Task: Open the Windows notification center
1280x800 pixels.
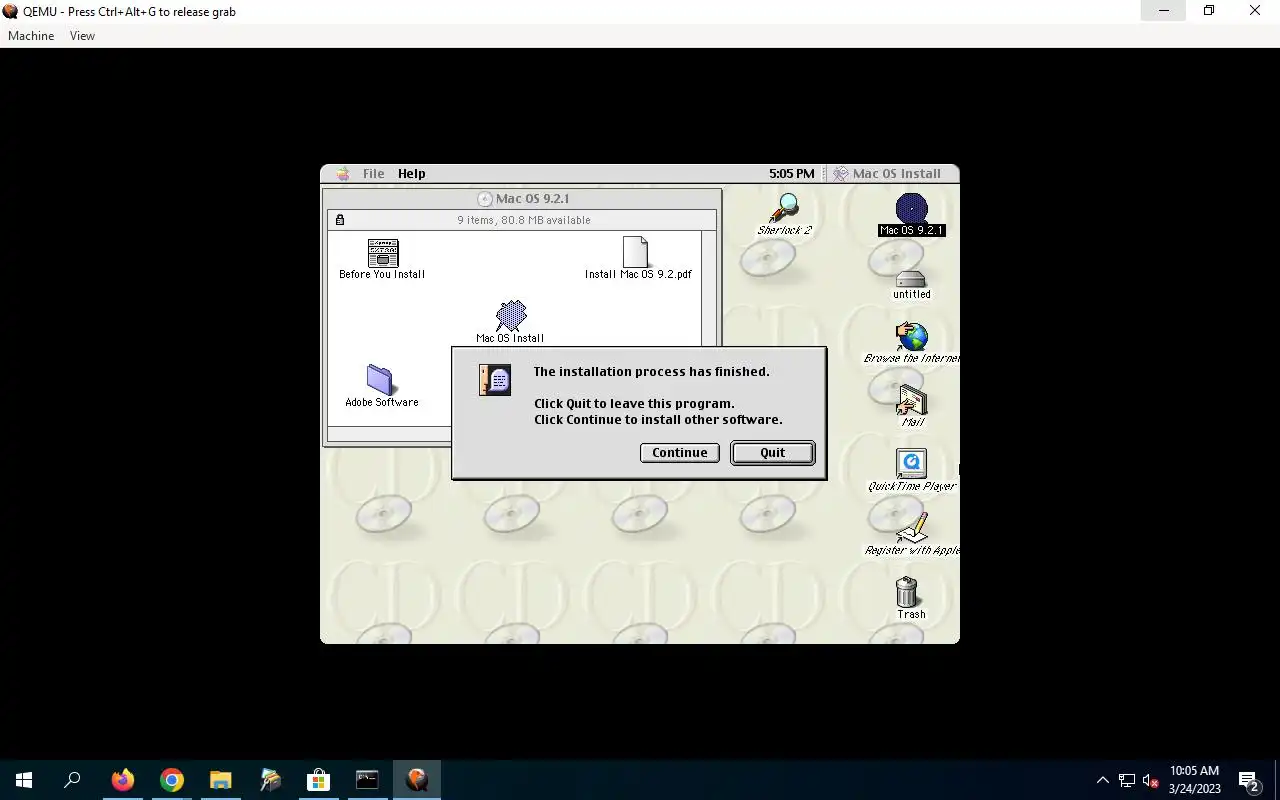Action: pos(1249,780)
